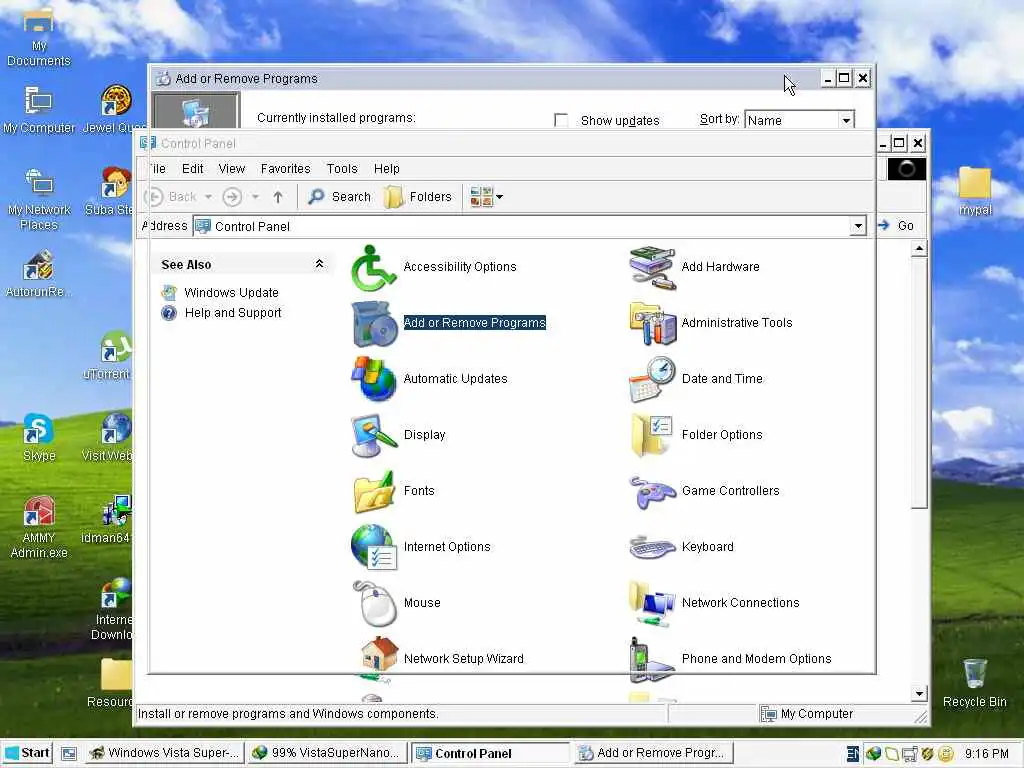Click the language indicator in system tray
Image resolution: width=1024 pixels, height=768 pixels.
[852, 754]
